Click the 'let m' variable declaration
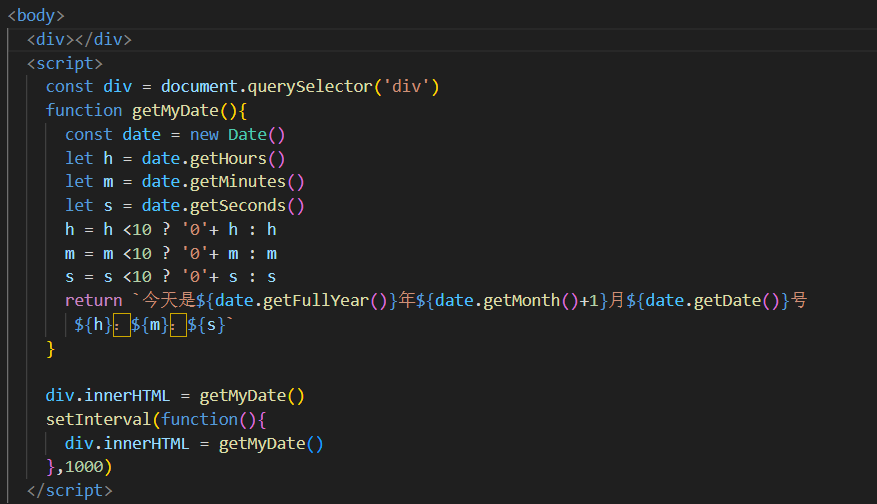Screen dimensions: 877x504 [89, 182]
